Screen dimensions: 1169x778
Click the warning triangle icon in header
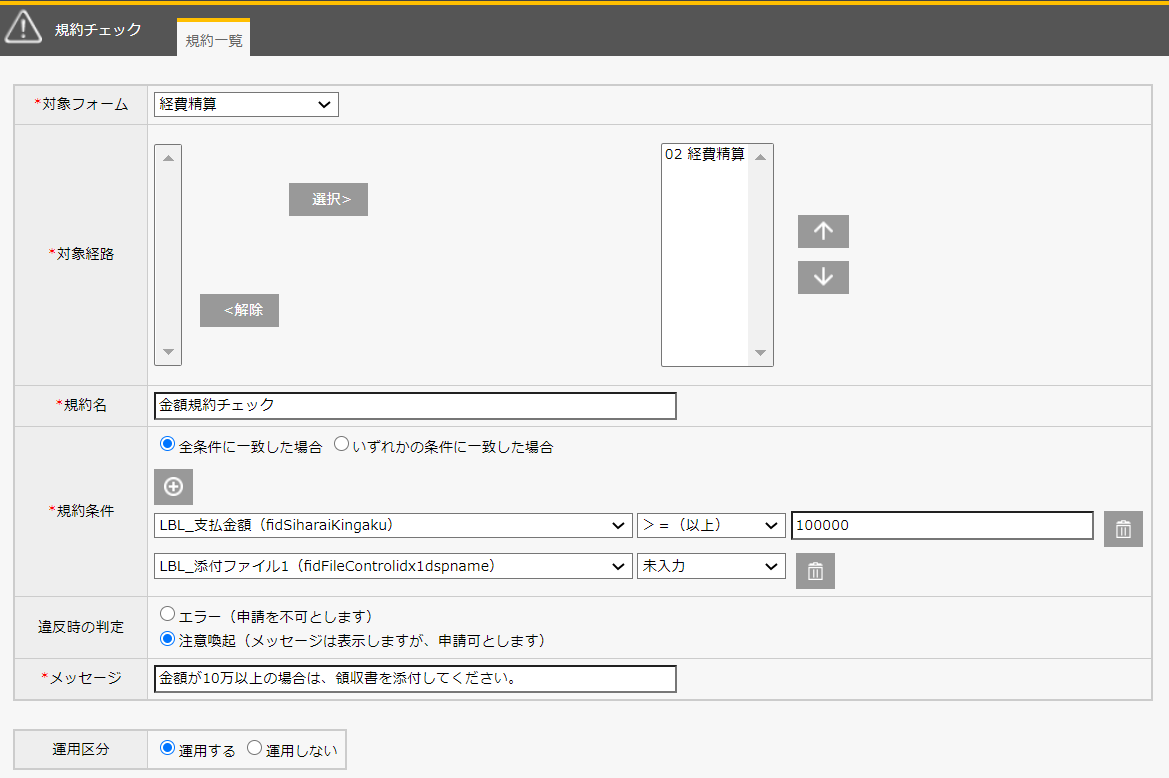coord(23,27)
